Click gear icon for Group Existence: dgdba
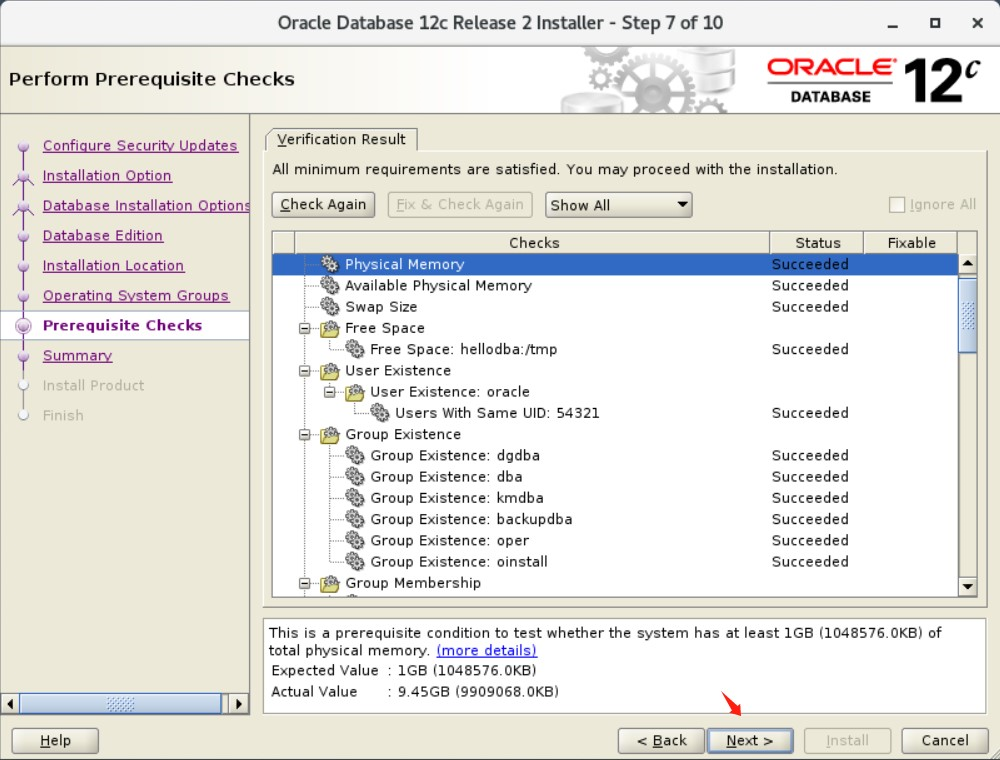 coord(355,455)
